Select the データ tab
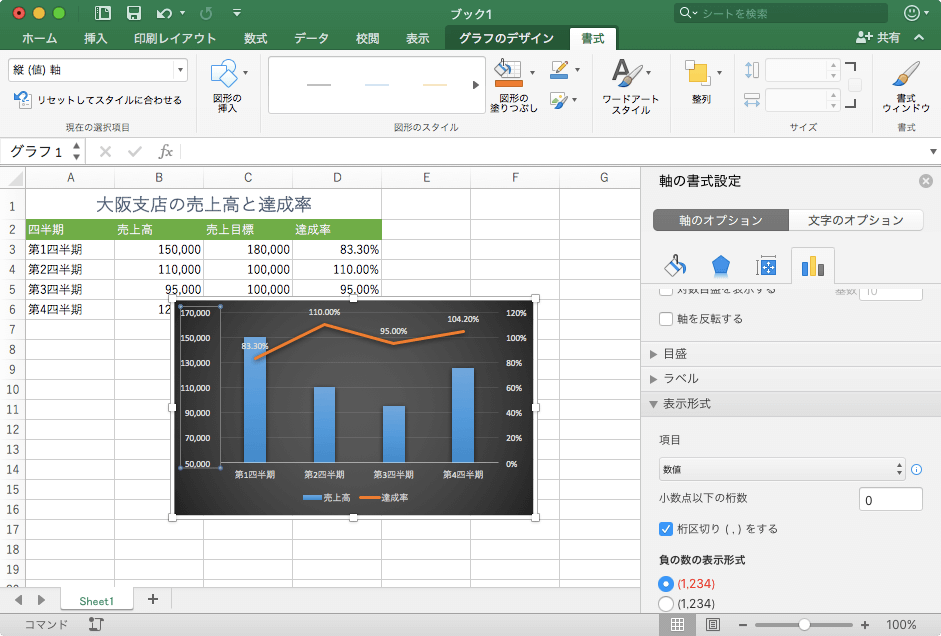 [311, 38]
